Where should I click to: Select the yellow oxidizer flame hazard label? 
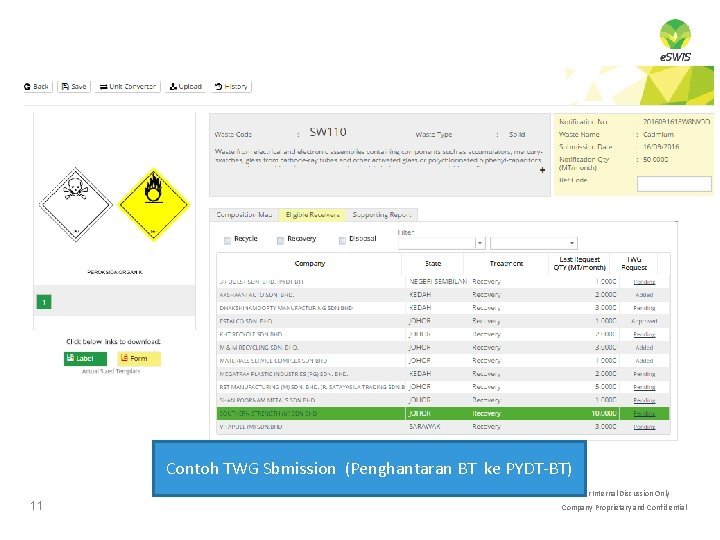(154, 204)
